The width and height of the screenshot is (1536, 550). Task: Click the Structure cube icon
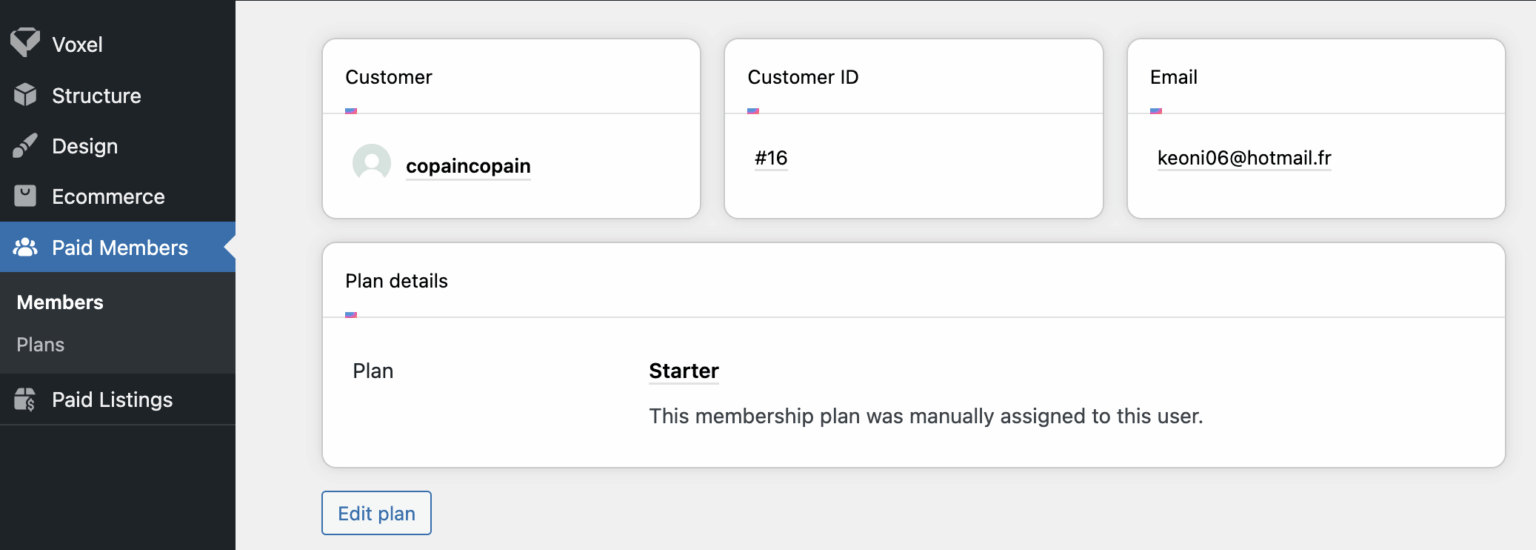pos(25,95)
